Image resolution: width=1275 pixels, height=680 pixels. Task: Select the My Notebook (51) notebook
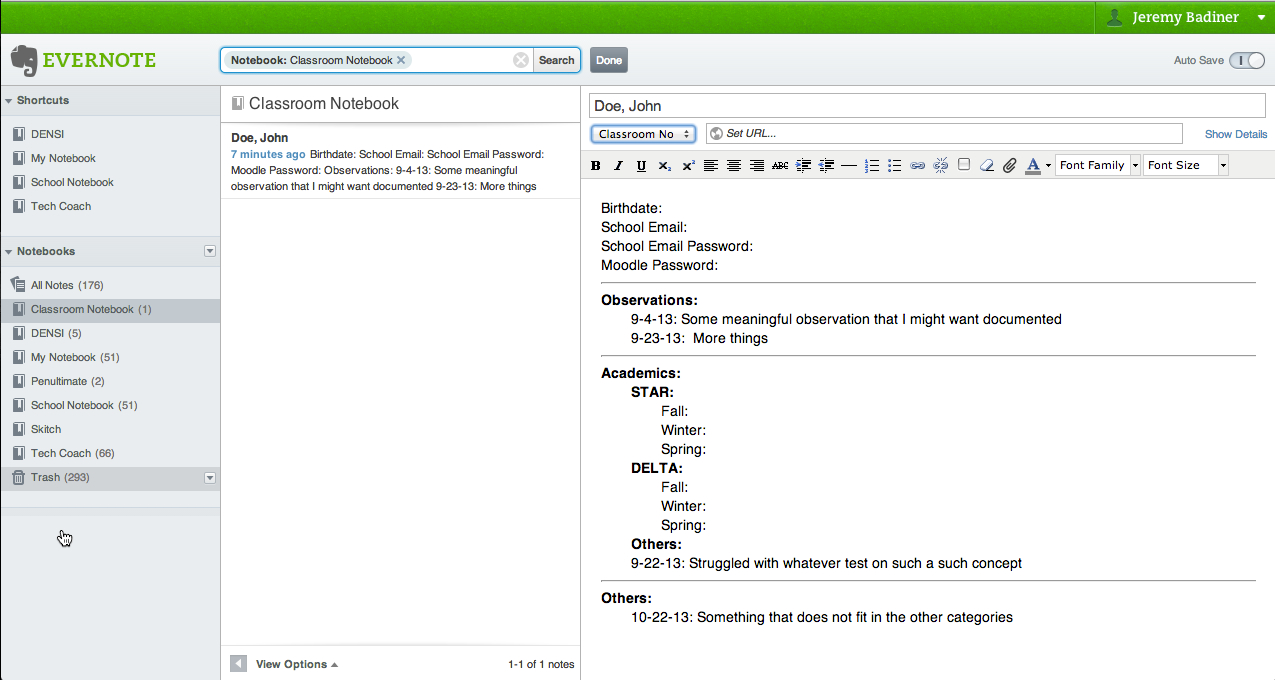pos(110,357)
